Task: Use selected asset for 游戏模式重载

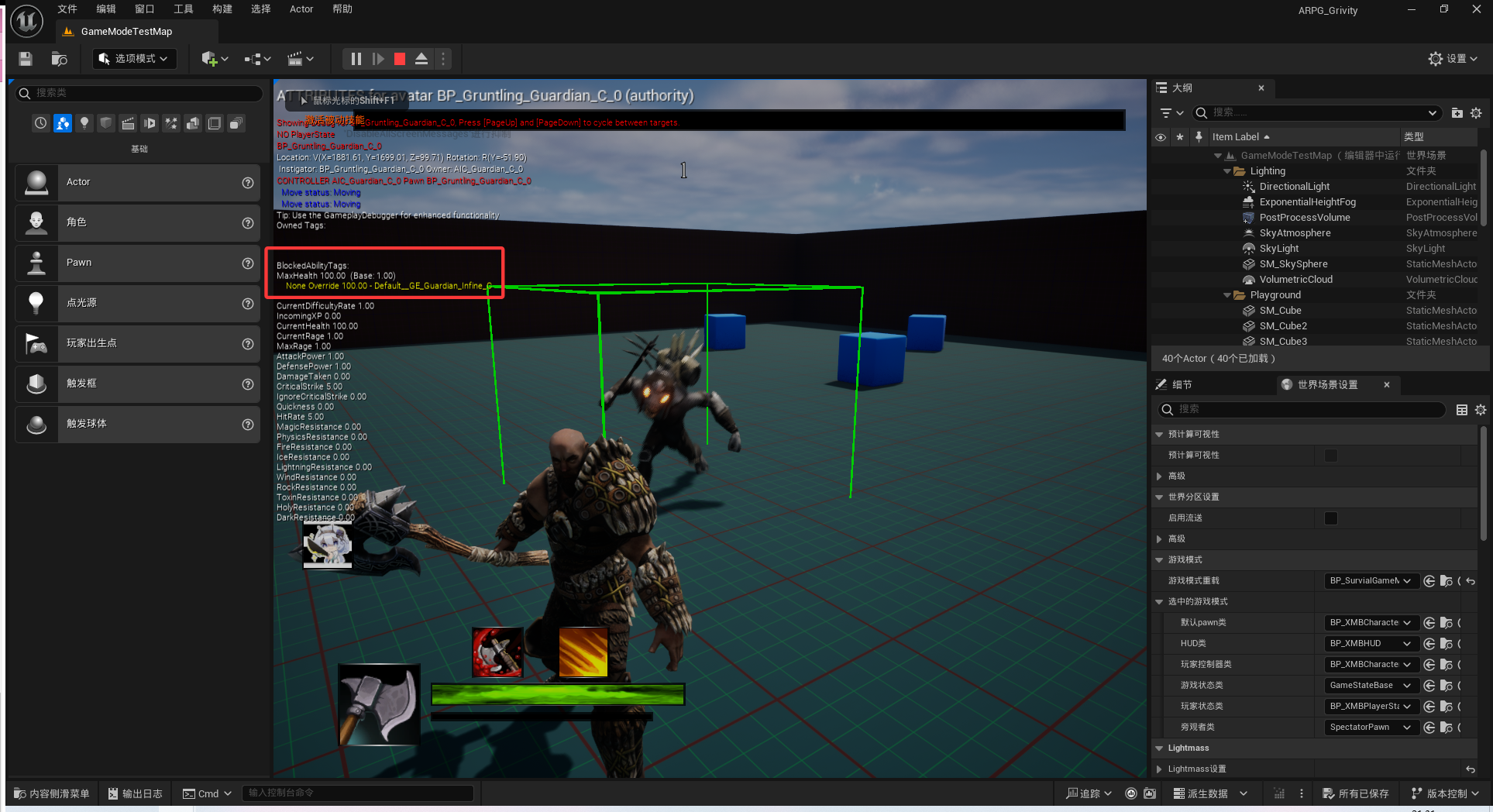Action: point(1429,581)
